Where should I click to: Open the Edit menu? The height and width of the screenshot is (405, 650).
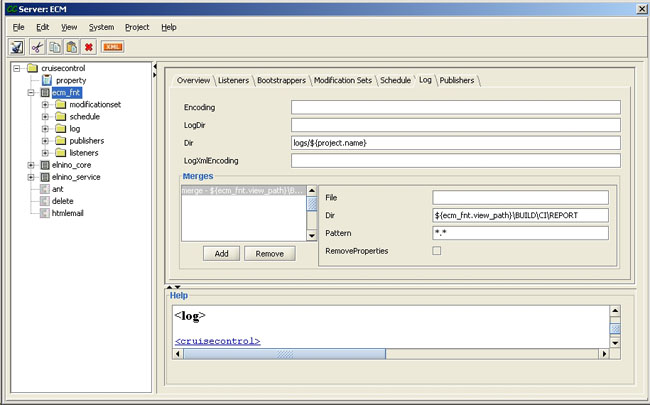43,27
